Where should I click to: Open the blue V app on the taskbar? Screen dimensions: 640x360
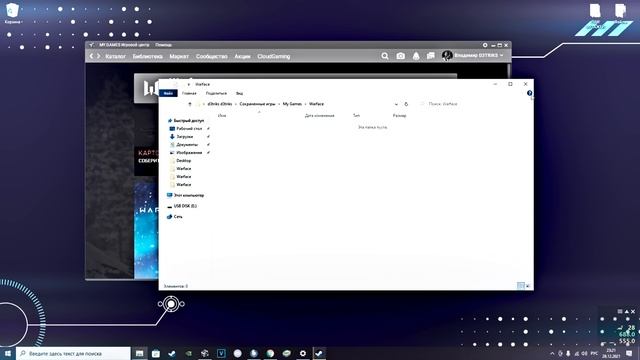pos(221,353)
